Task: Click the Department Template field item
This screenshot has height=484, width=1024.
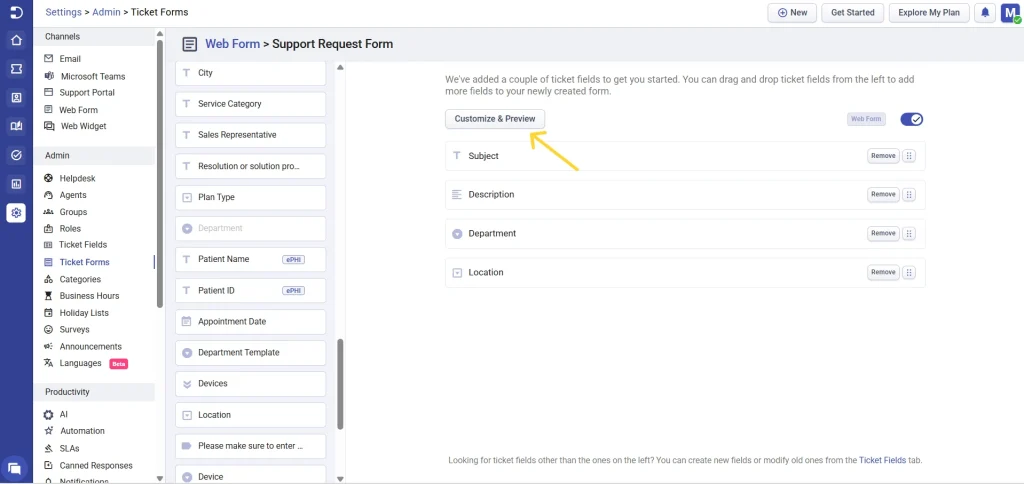Action: coord(250,353)
